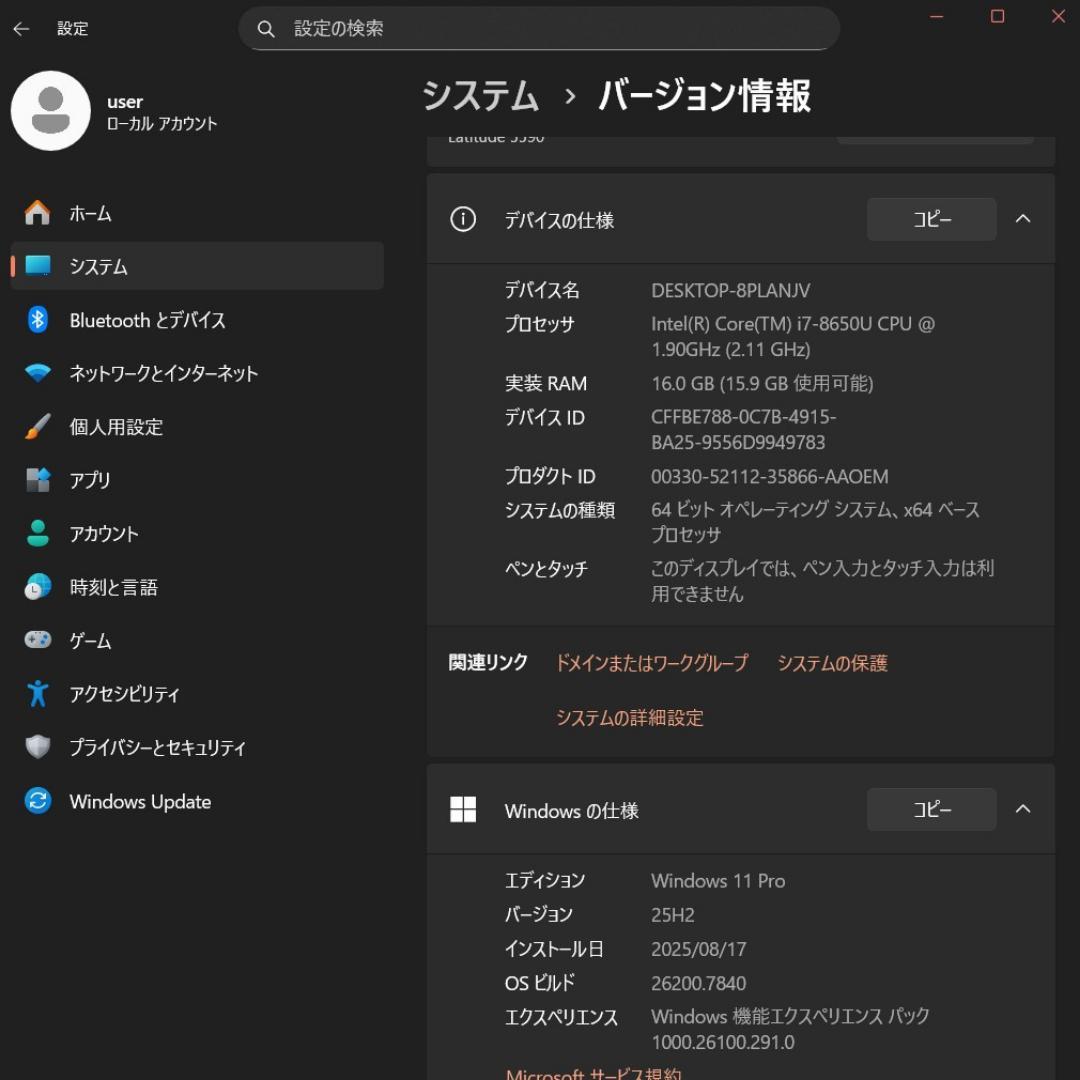Click Windows logo beside Windows の仕様
1080x1080 pixels.
[x=463, y=809]
